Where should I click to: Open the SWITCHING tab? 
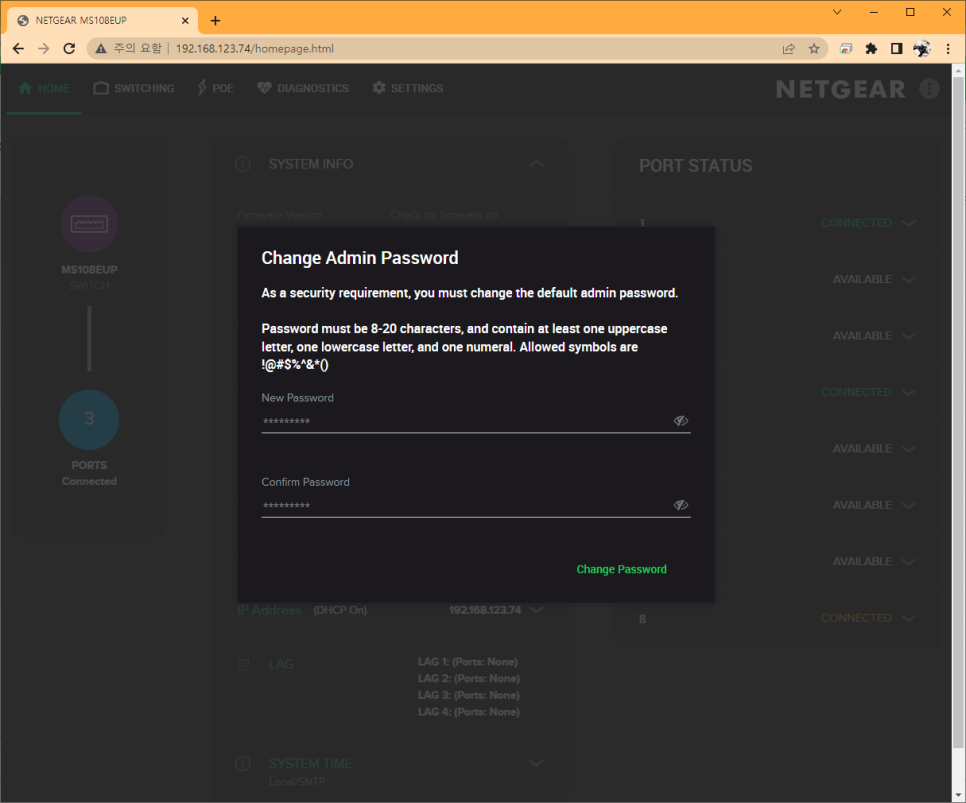point(134,88)
